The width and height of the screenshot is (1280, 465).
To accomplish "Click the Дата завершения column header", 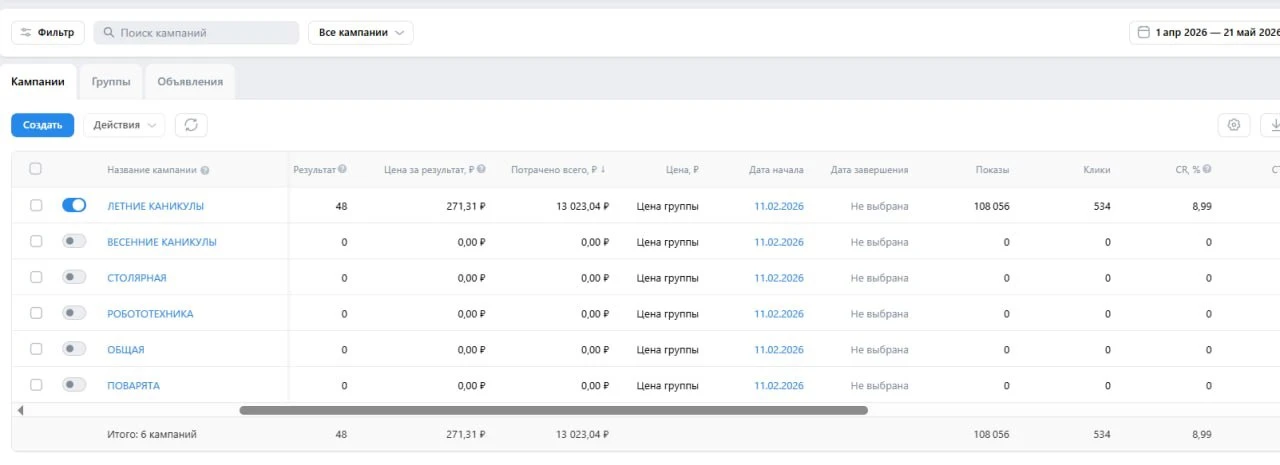I will click(870, 170).
